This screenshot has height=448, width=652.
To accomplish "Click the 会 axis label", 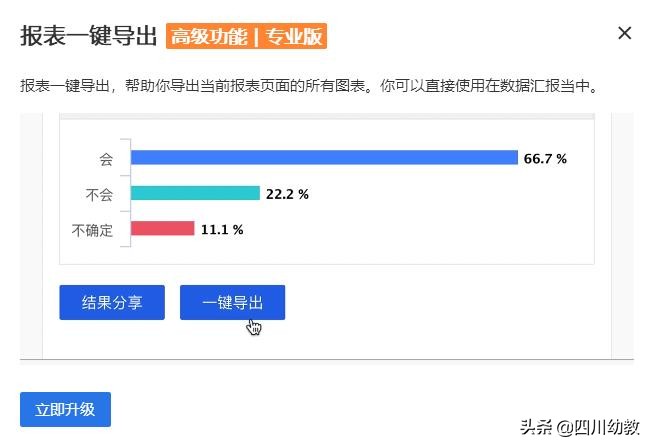I will [105, 158].
